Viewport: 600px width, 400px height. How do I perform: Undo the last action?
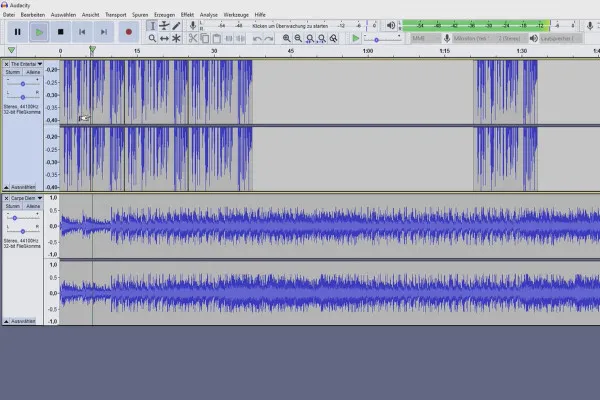(257, 38)
